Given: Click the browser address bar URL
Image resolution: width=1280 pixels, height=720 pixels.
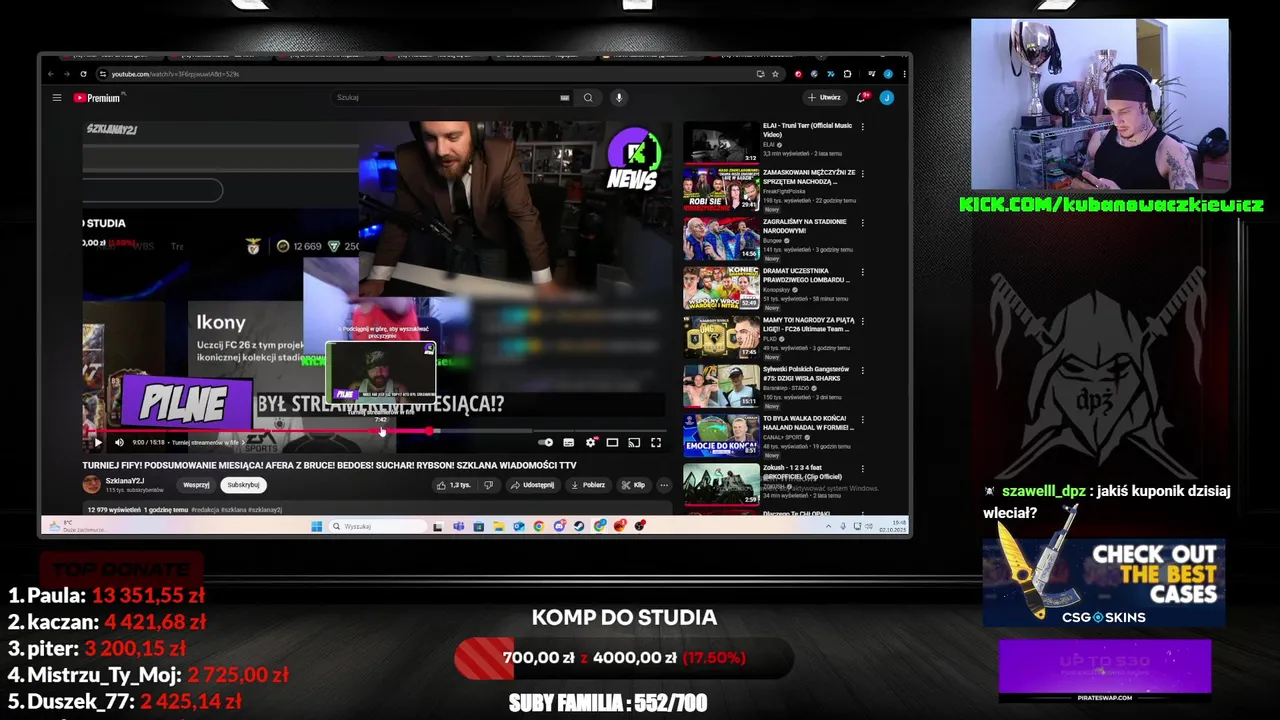Looking at the screenshot, I should tap(175, 74).
